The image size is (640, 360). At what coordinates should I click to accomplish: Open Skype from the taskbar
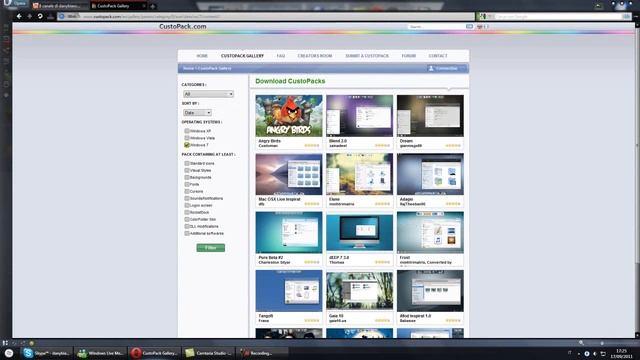[47, 353]
